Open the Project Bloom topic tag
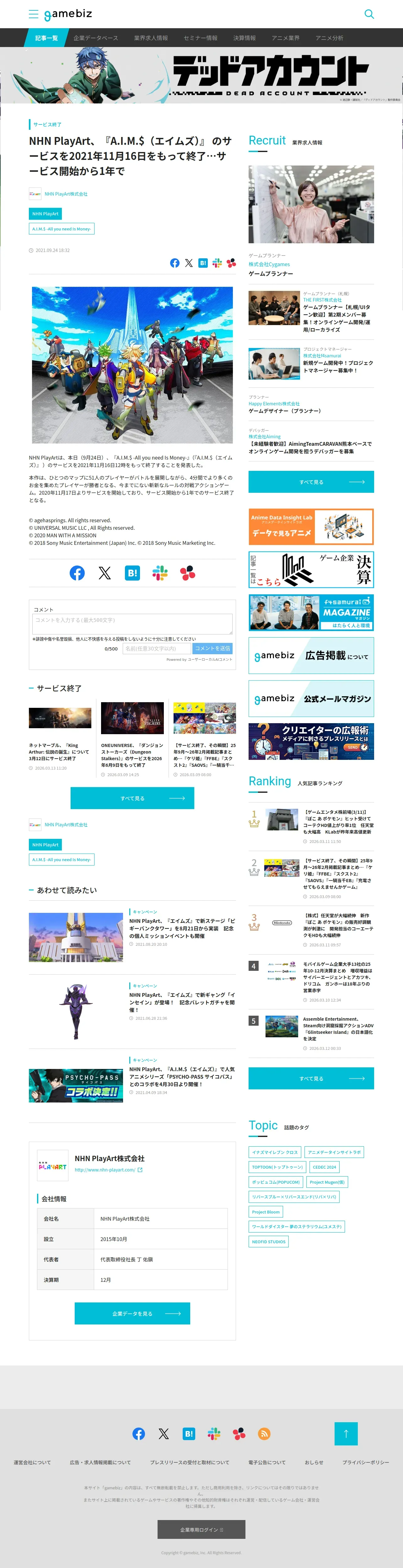Viewport: 403px width, 1568px height. click(x=266, y=1212)
